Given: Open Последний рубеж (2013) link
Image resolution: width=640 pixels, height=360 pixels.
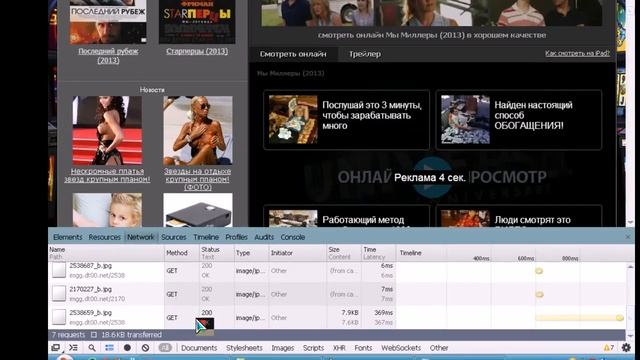Looking at the screenshot, I should coord(108,56).
